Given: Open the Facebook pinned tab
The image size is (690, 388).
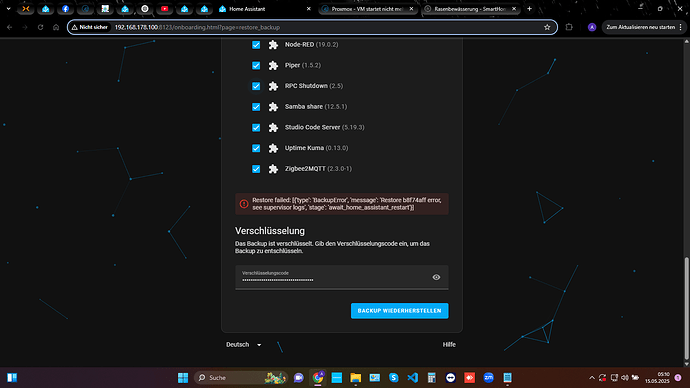Looking at the screenshot, I should click(x=66, y=9).
